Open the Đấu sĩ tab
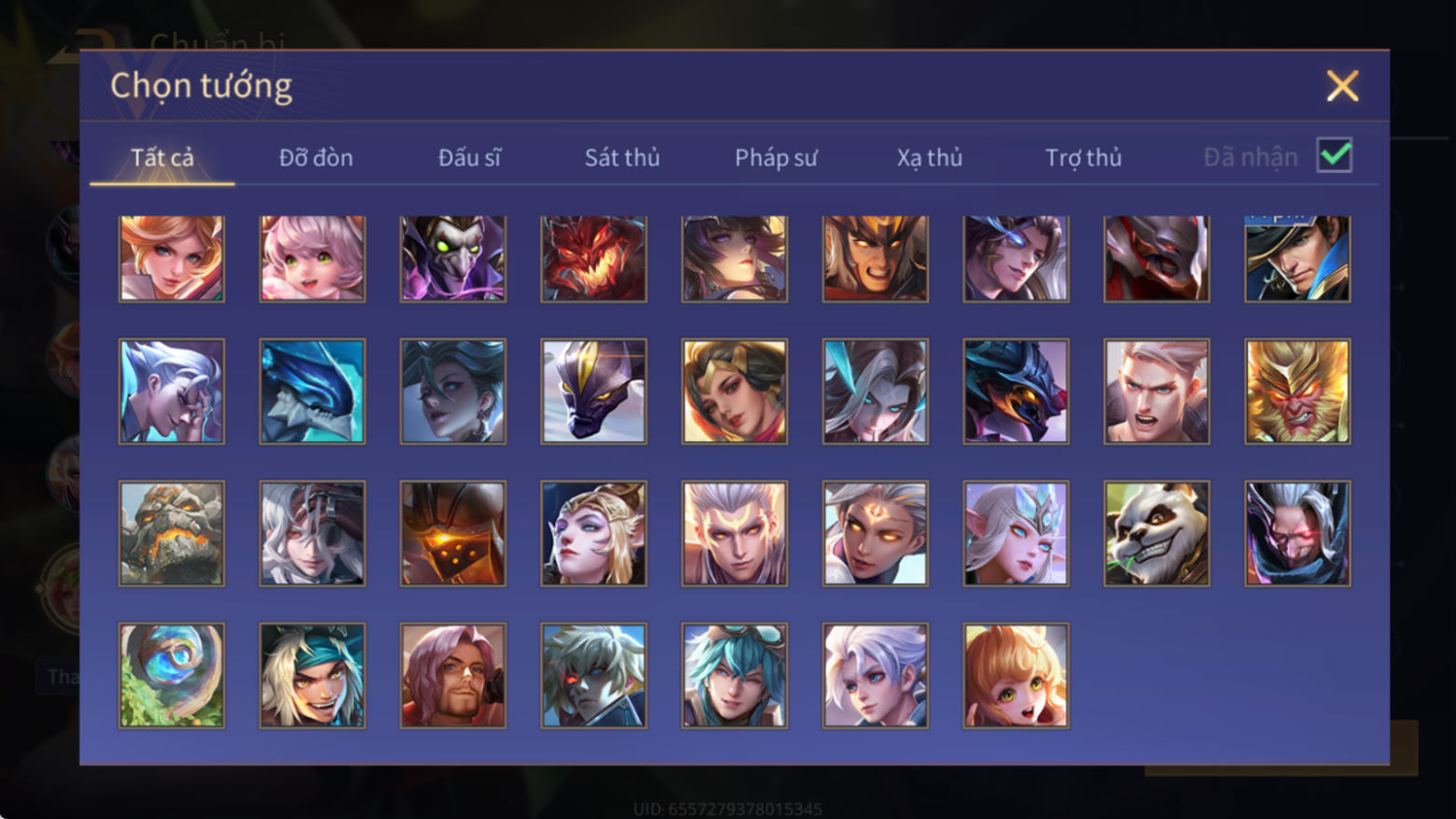 pyautogui.click(x=469, y=158)
